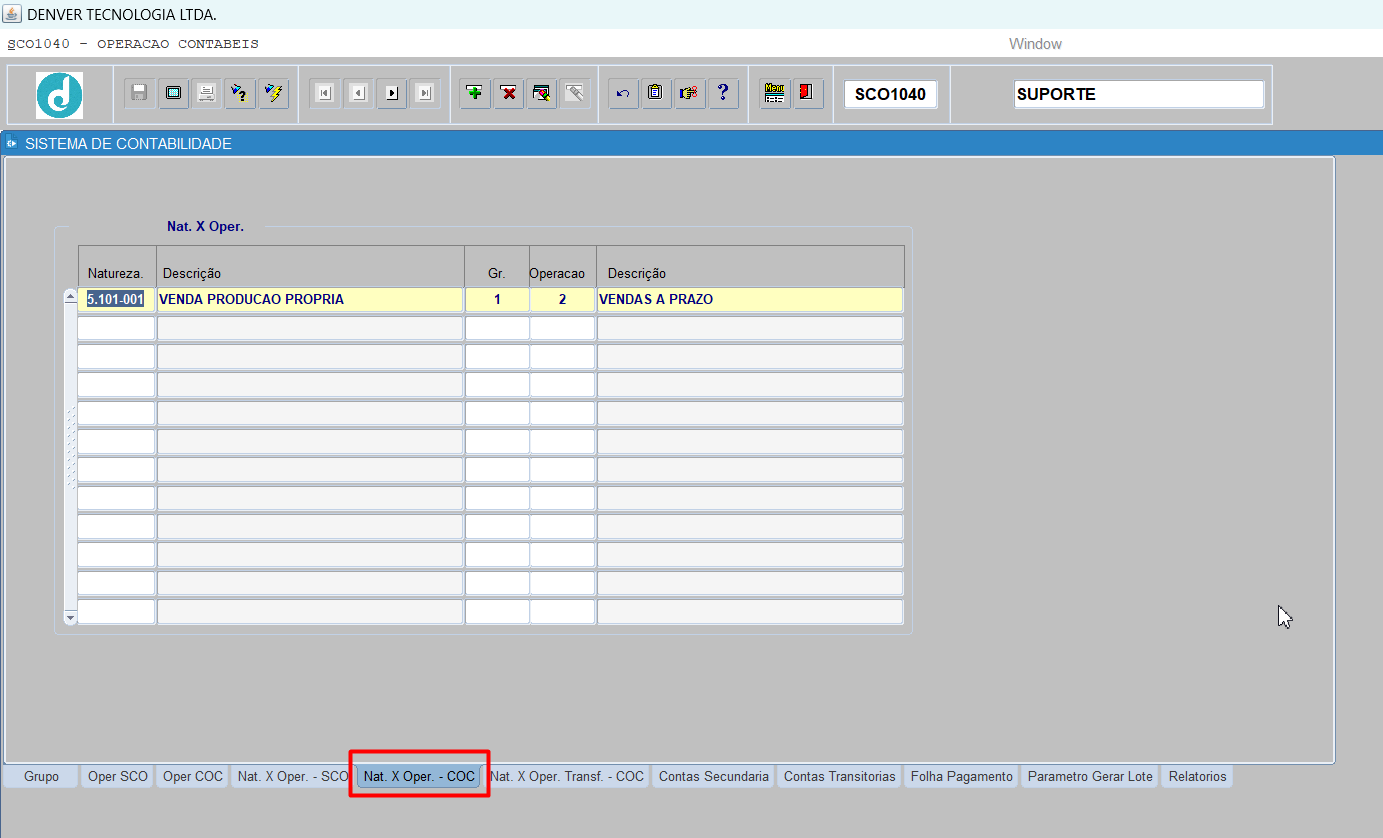Execute the query with lightning-bolt icon
This screenshot has width=1383, height=838.
273,93
